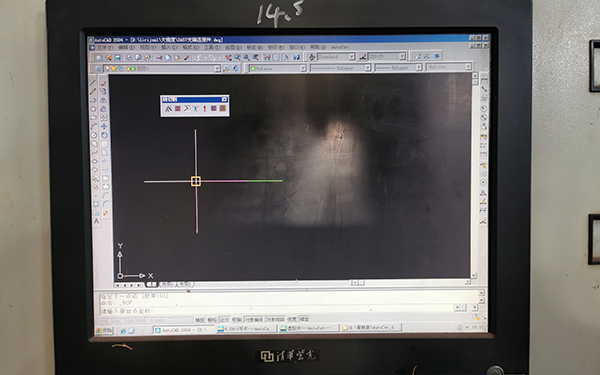Switch to AutoCut folder taskbar button
The height and width of the screenshot is (375, 600).
[x=371, y=328]
